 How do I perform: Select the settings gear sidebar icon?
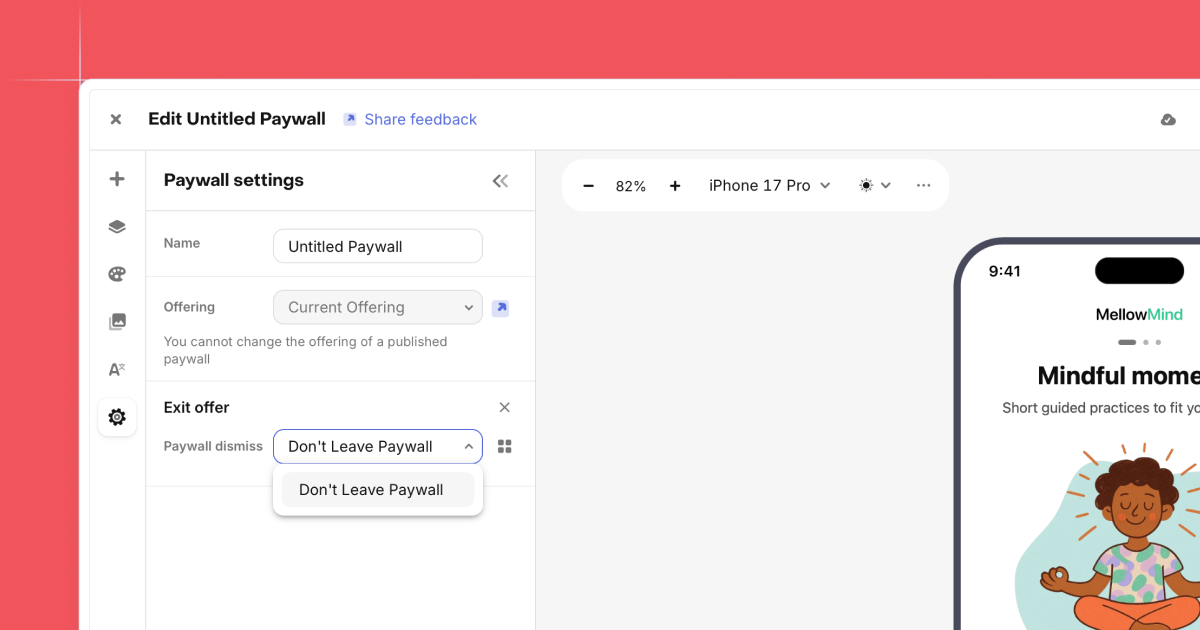point(117,417)
